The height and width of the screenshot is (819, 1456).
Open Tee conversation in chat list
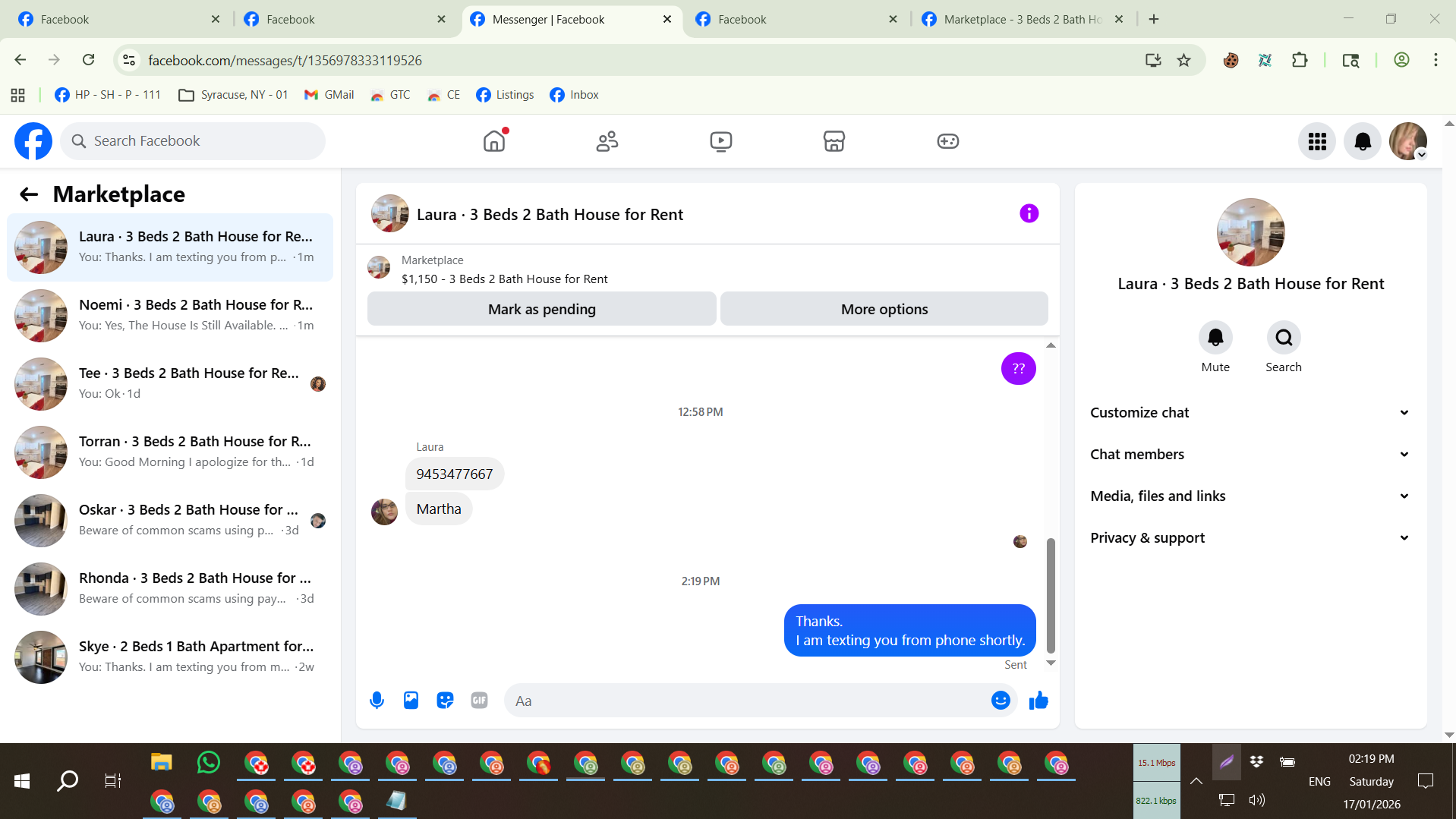pos(170,384)
